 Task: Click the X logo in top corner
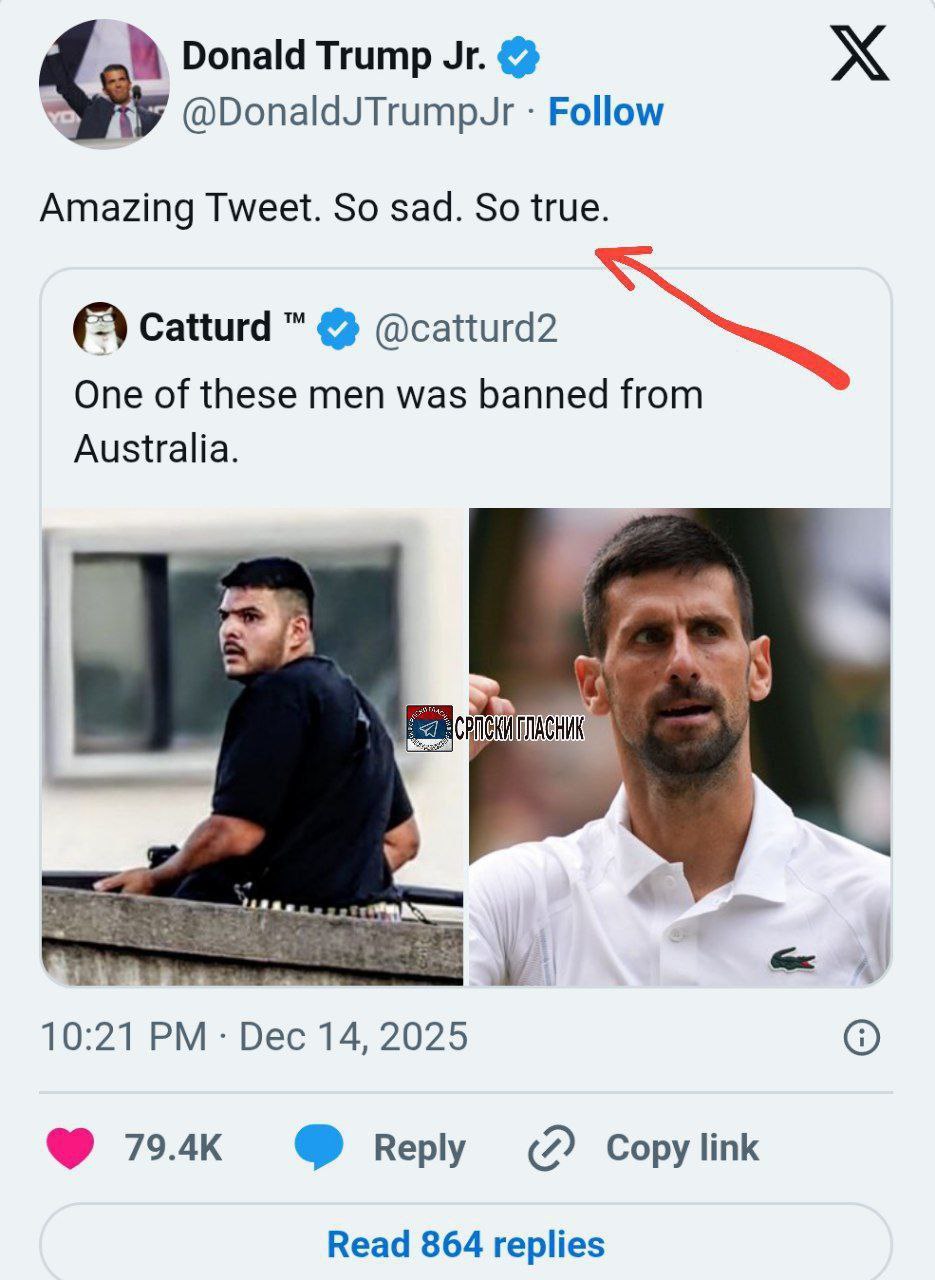859,54
